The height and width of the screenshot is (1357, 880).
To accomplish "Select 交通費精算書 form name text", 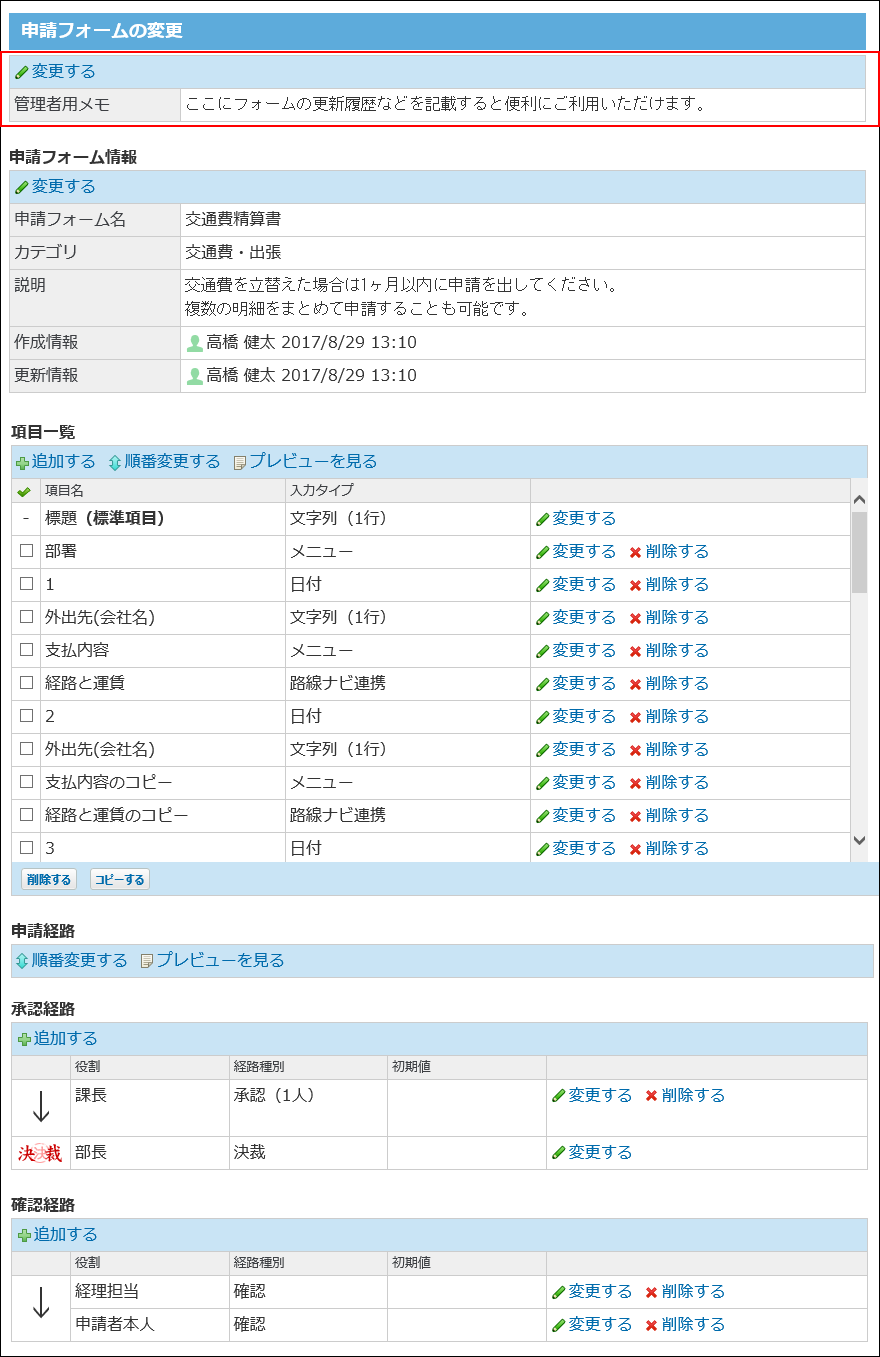I will (233, 219).
